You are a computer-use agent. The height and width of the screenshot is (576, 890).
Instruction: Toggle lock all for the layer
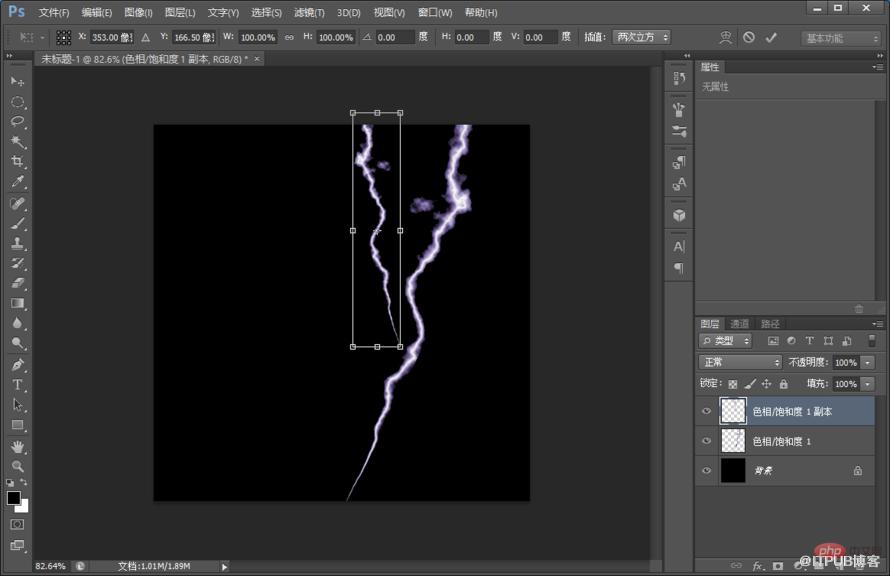point(784,384)
